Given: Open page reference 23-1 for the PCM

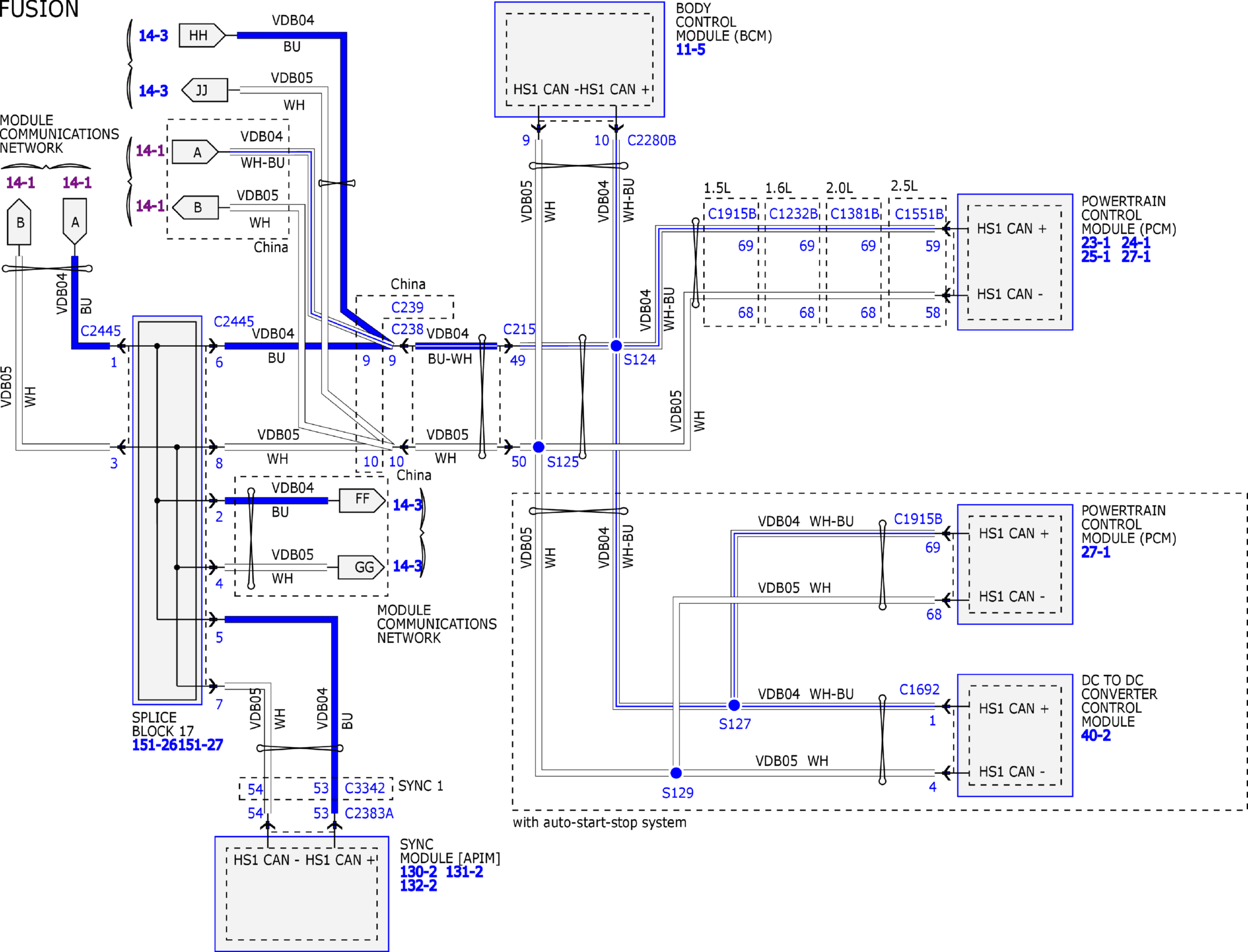Looking at the screenshot, I should click(1096, 243).
